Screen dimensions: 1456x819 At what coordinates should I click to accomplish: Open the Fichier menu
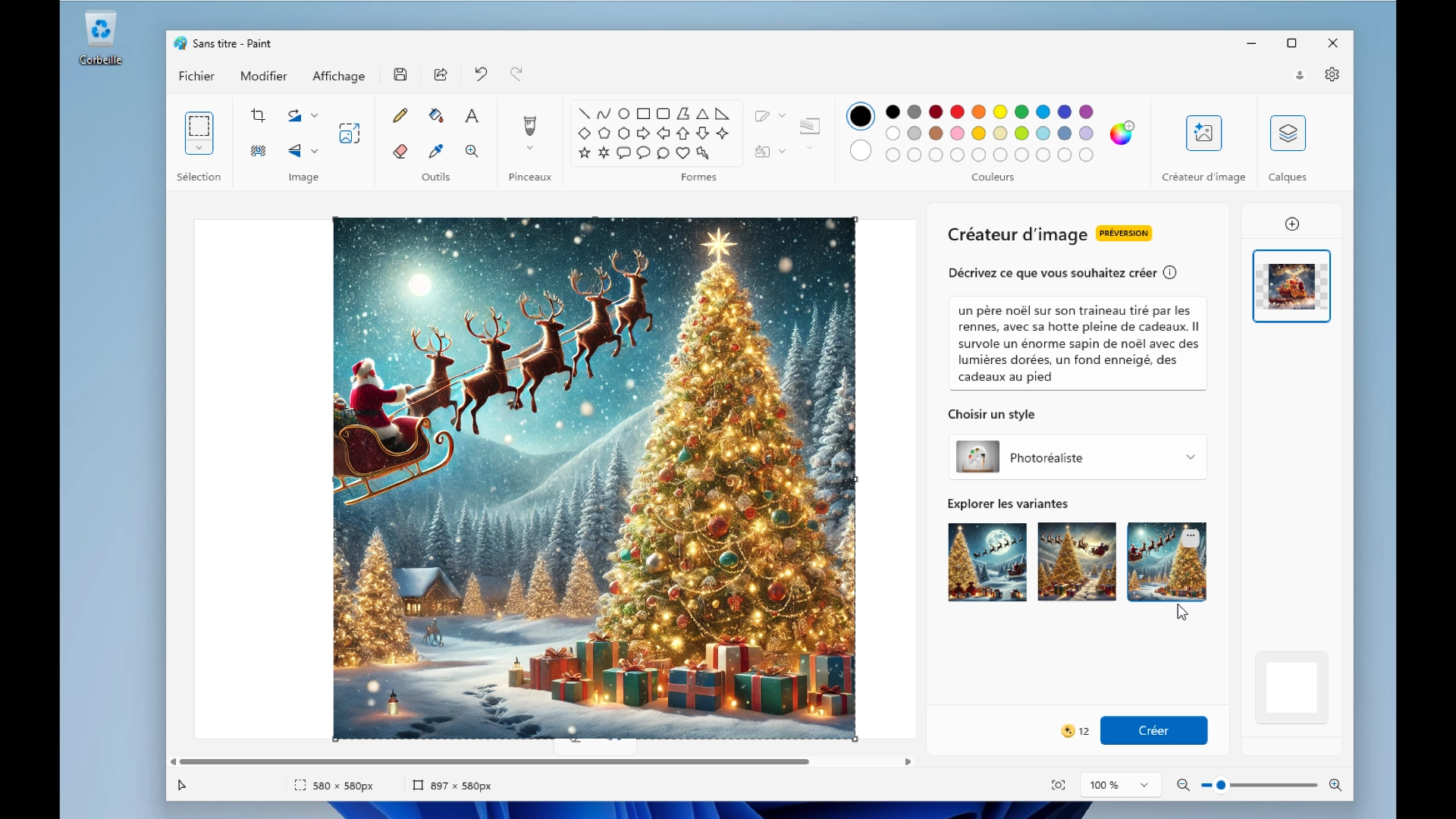click(196, 76)
